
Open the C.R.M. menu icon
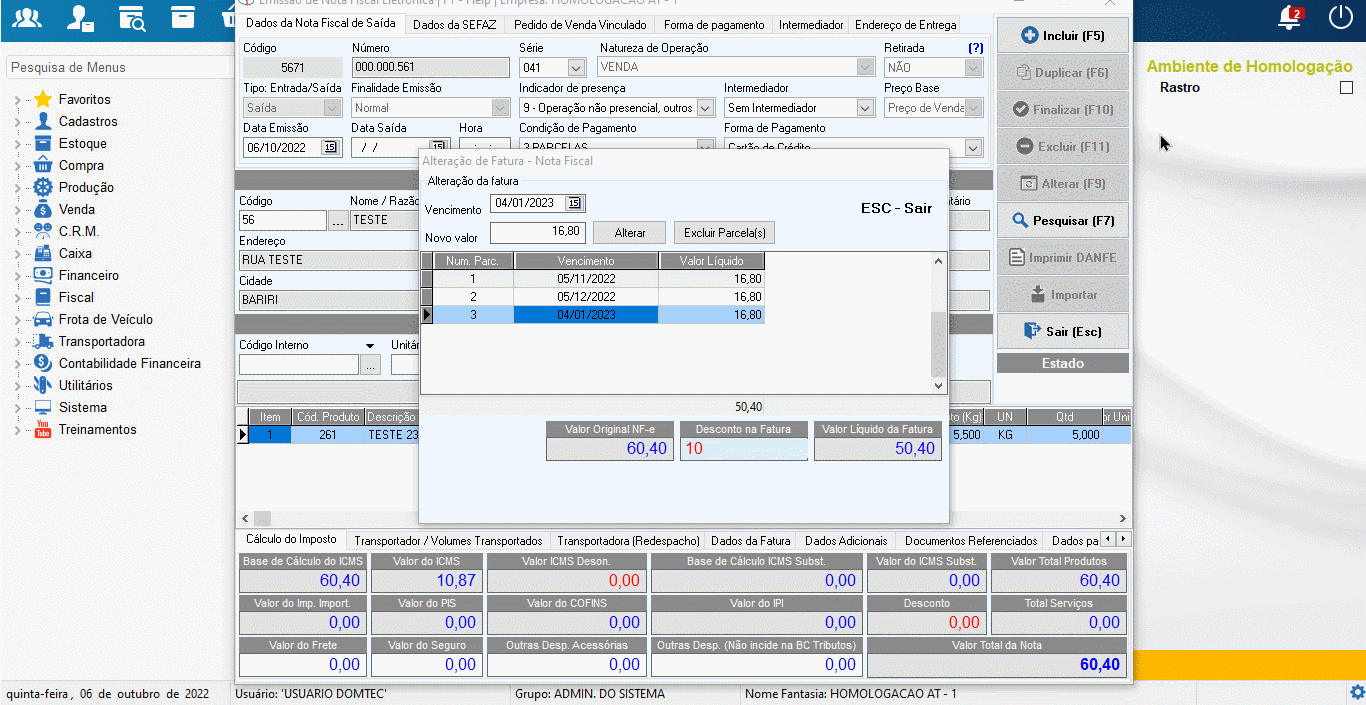point(42,231)
